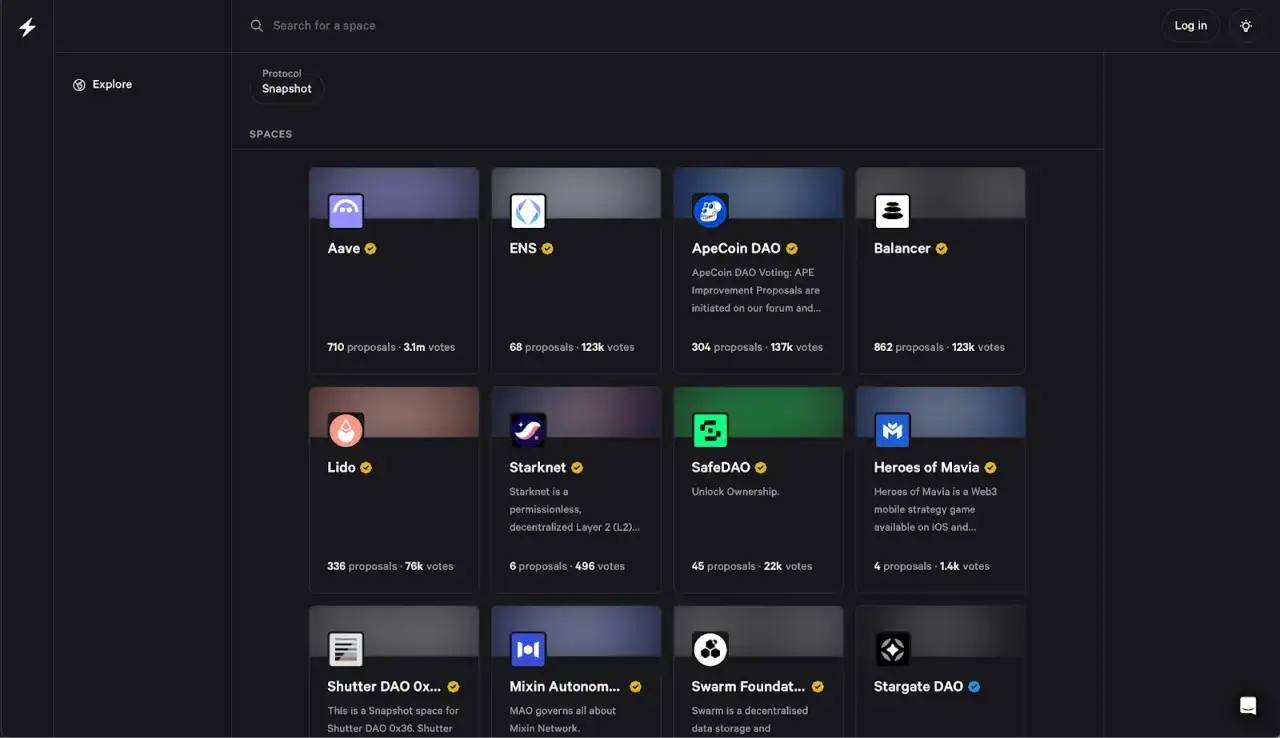1280x738 pixels.
Task: Open the Starknet space title
Action: 538,468
